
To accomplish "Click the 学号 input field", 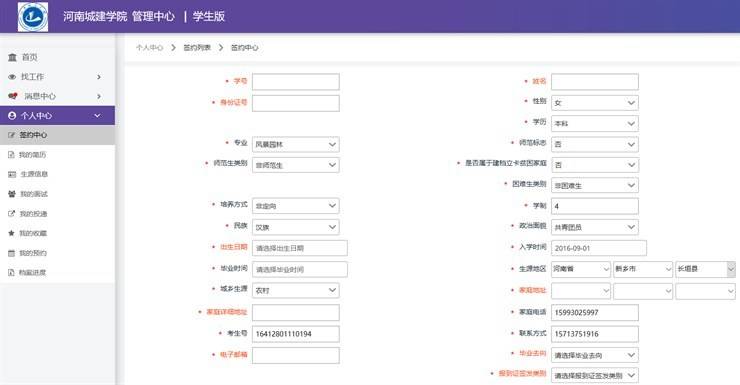I will coord(295,82).
